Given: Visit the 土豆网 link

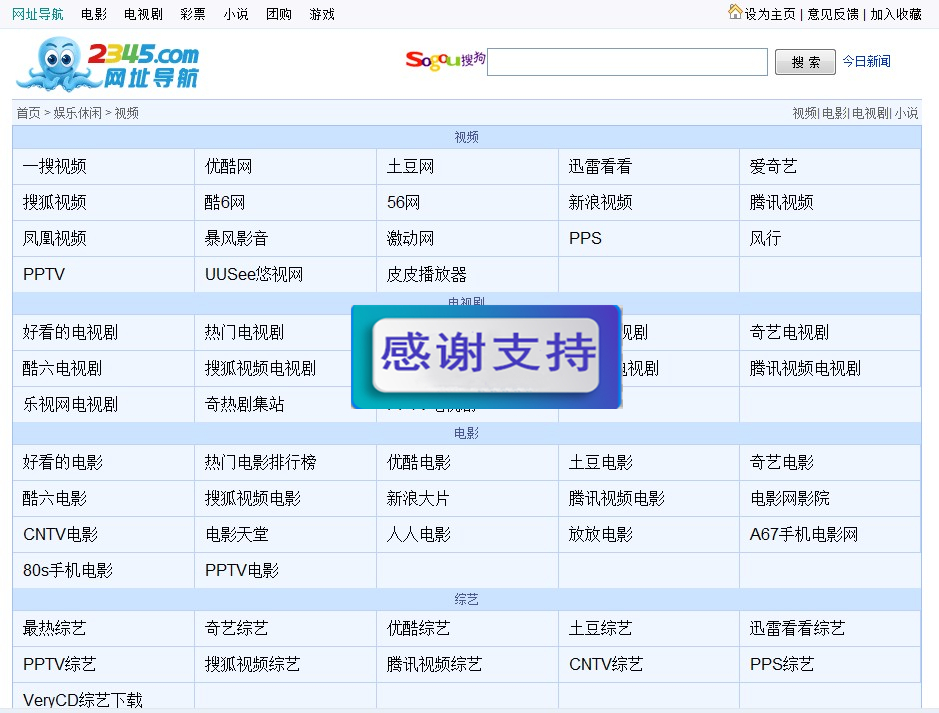Looking at the screenshot, I should point(410,166).
